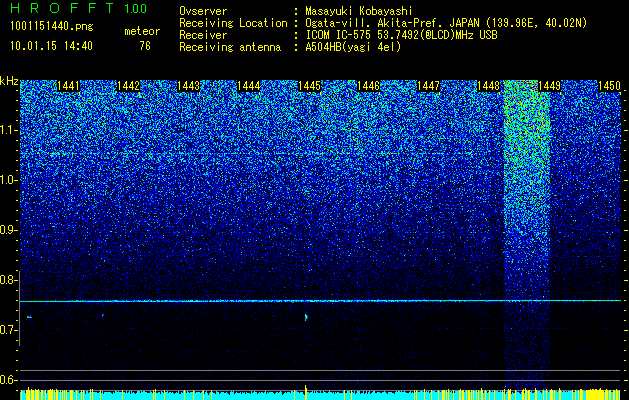Click the kHz axis unit label
Viewport: 629px width, 400px height.
click(x=9, y=81)
